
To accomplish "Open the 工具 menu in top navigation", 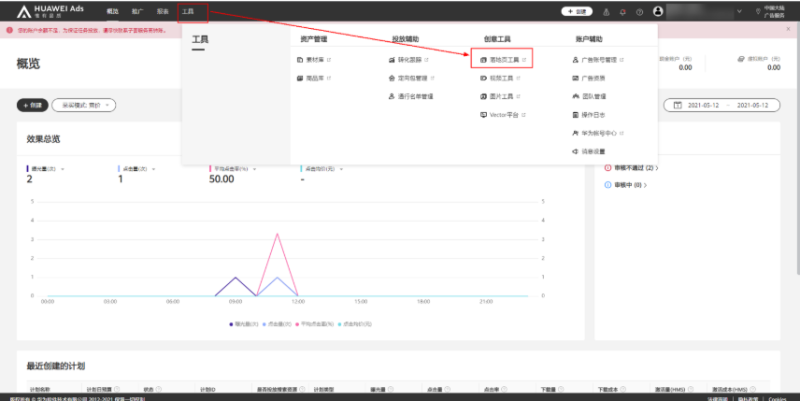I will (x=188, y=11).
